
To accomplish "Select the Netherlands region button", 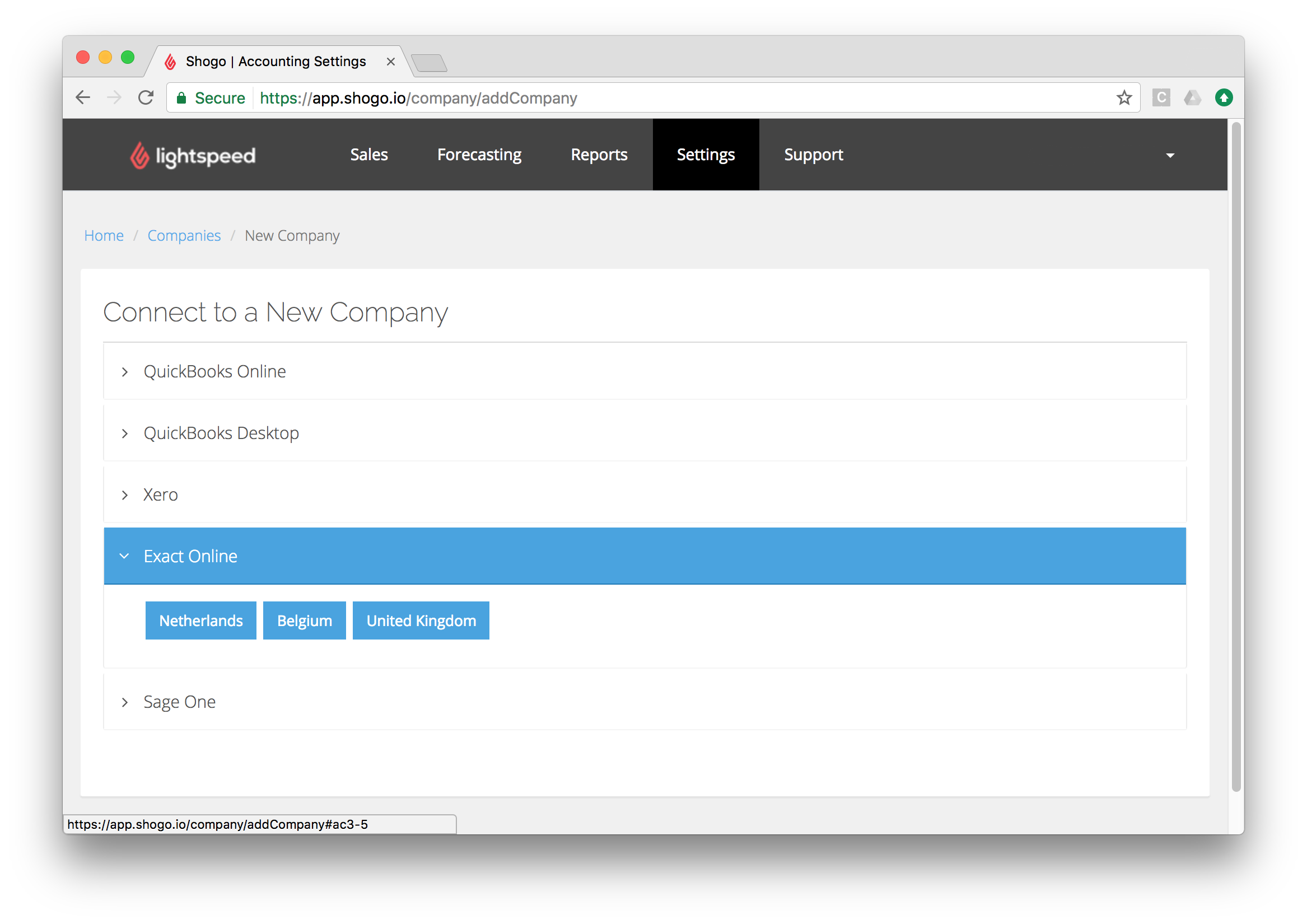I will (200, 621).
